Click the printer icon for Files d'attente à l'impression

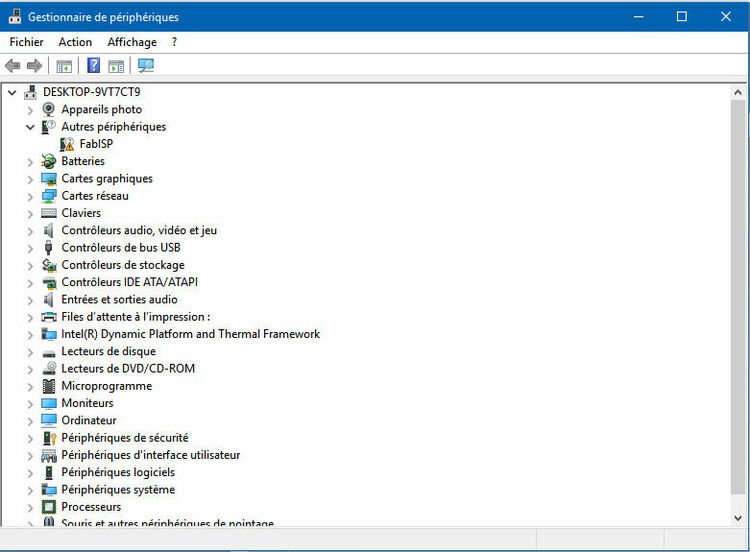click(49, 317)
